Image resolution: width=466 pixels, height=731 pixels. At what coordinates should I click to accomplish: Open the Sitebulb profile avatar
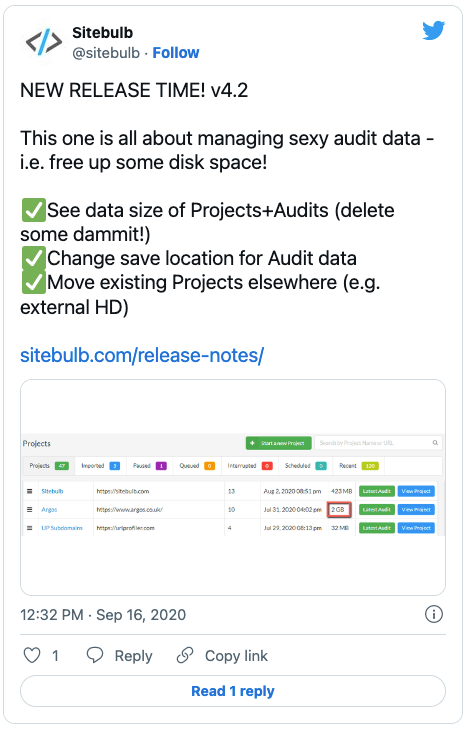44,42
